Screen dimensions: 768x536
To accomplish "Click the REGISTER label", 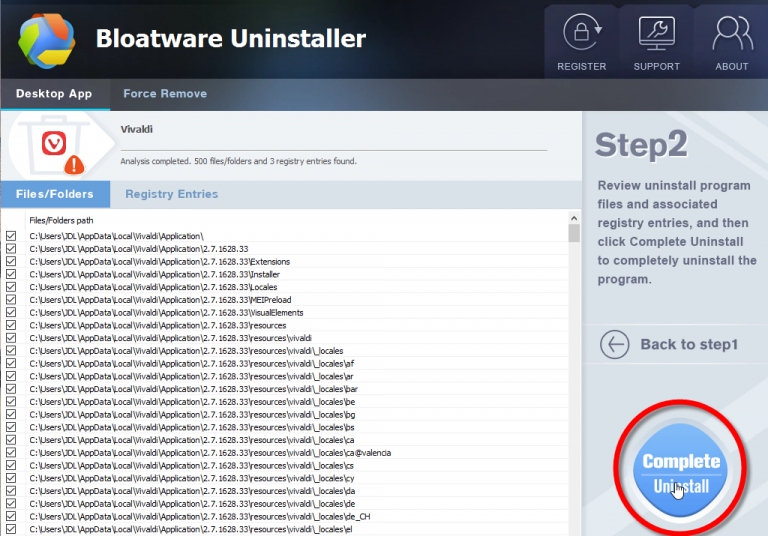I will pos(581,67).
